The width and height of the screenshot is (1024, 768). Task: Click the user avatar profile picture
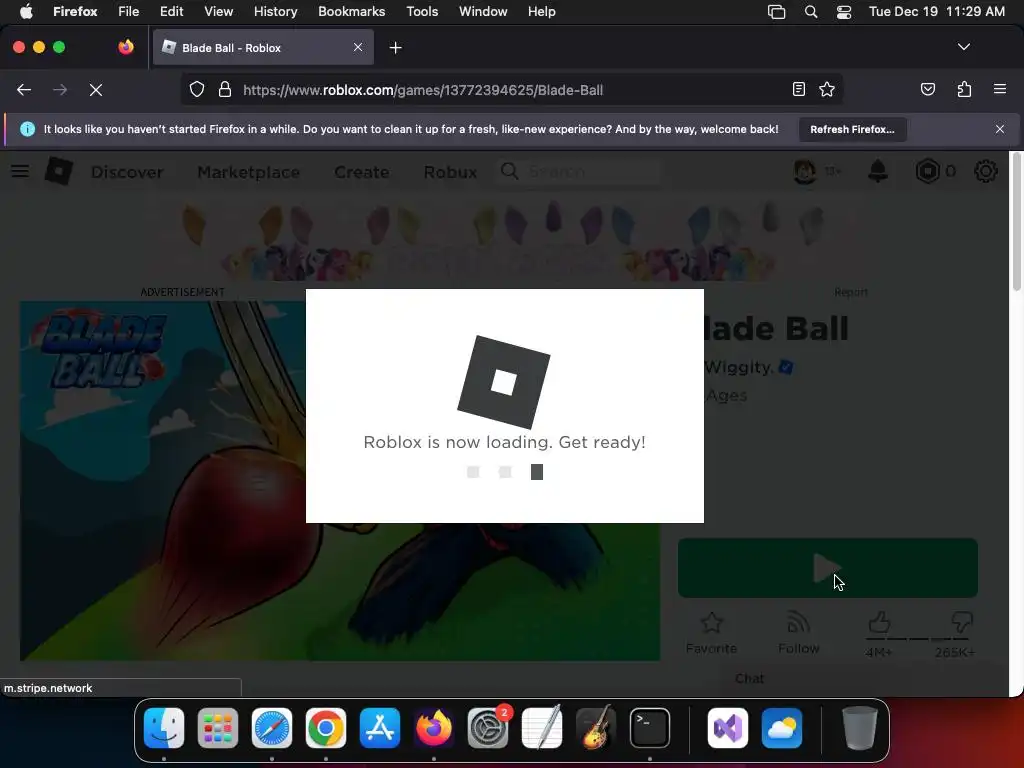click(805, 171)
